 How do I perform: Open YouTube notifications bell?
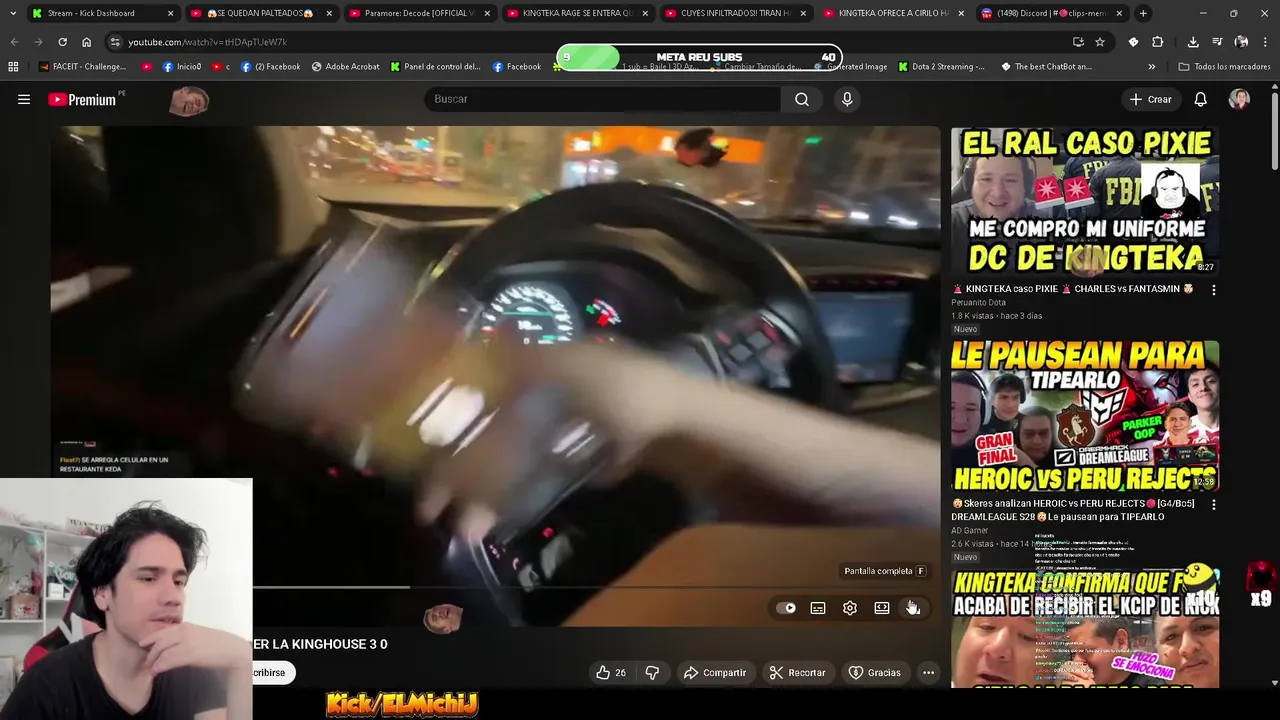[x=1200, y=99]
